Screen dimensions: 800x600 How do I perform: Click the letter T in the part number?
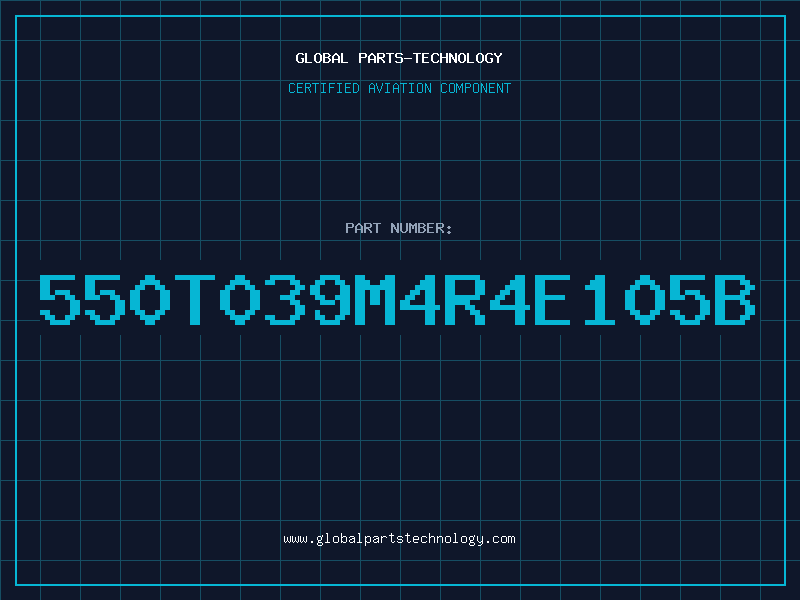click(195, 299)
